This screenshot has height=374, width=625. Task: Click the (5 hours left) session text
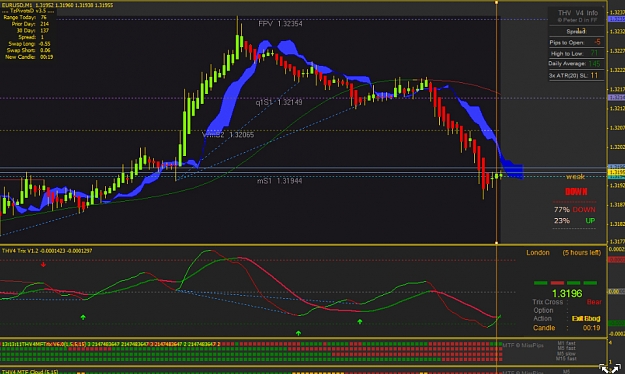click(x=582, y=253)
